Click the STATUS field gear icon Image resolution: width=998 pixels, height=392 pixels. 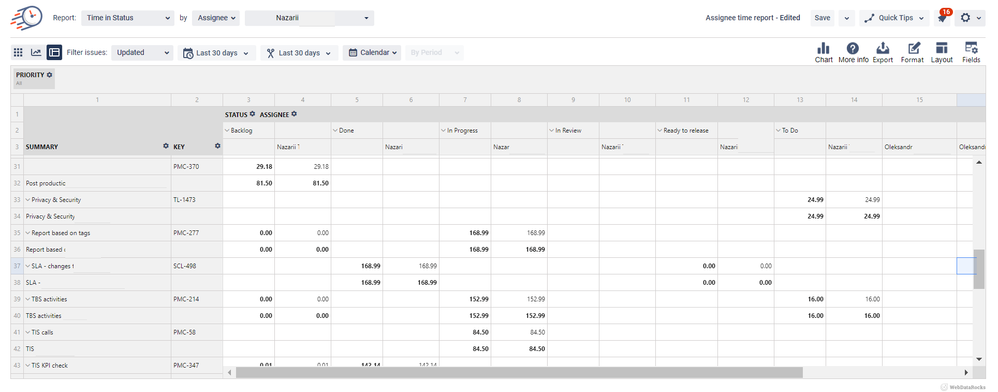[x=252, y=115]
